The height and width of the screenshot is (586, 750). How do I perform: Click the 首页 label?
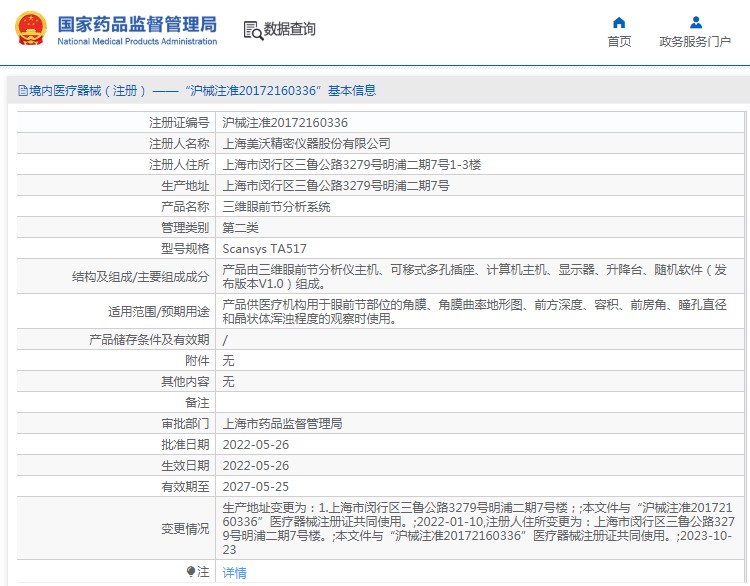[x=619, y=42]
